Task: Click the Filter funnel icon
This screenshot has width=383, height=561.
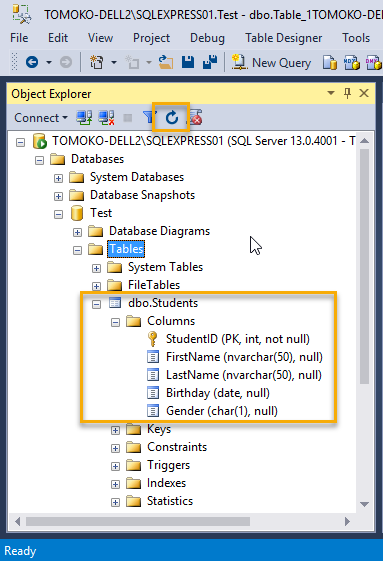Action: 149,117
